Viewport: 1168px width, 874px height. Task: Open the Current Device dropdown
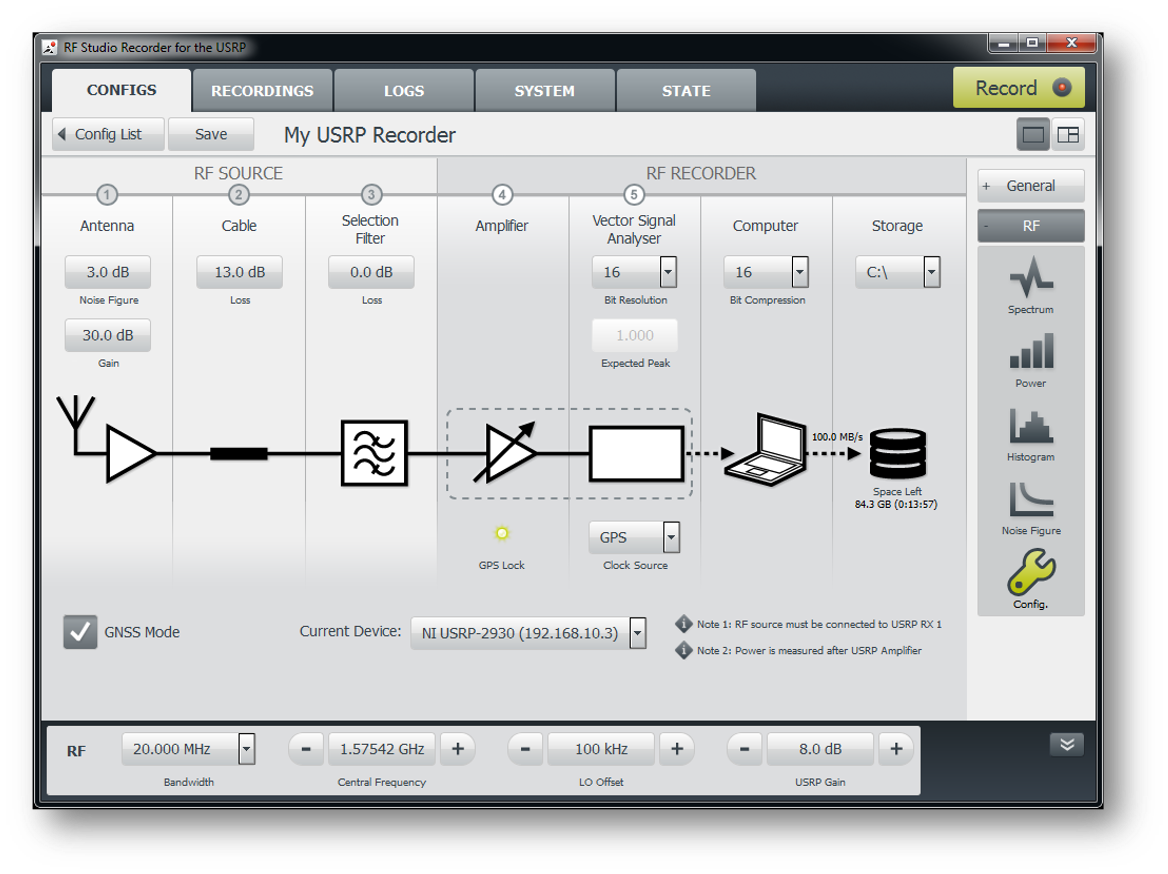pyautogui.click(x=637, y=633)
